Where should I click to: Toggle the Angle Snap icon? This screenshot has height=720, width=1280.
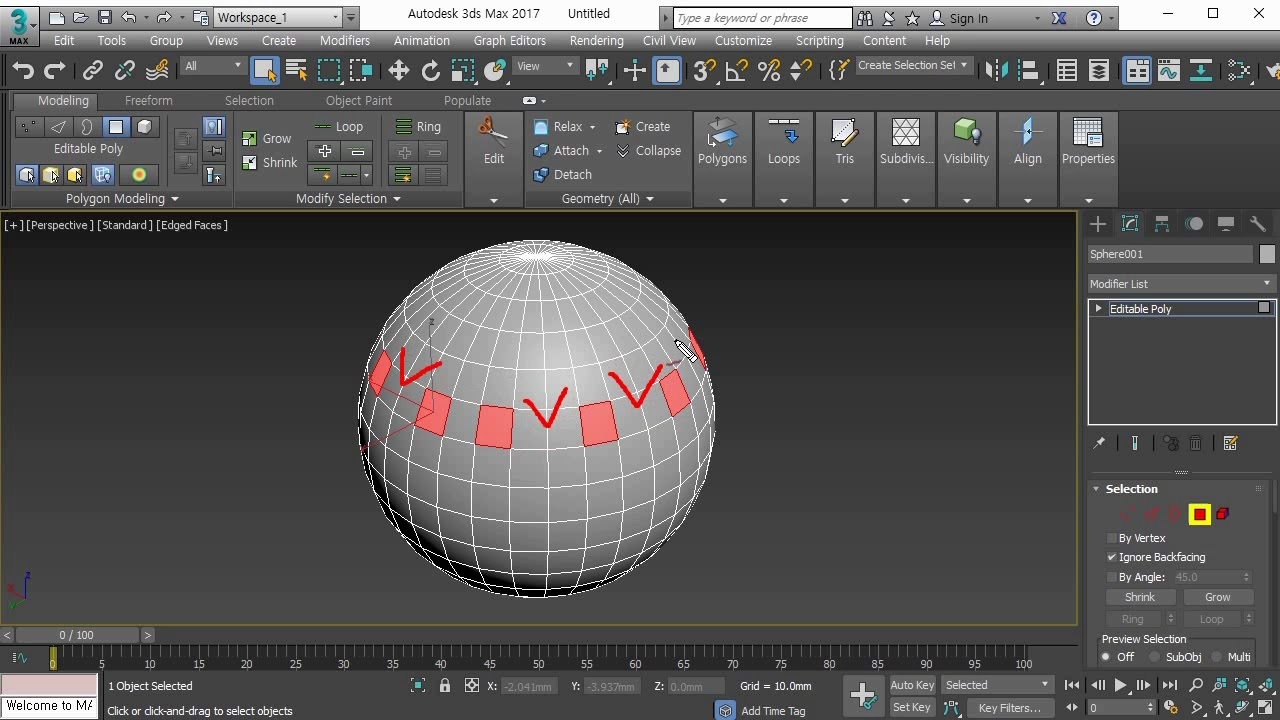click(736, 70)
